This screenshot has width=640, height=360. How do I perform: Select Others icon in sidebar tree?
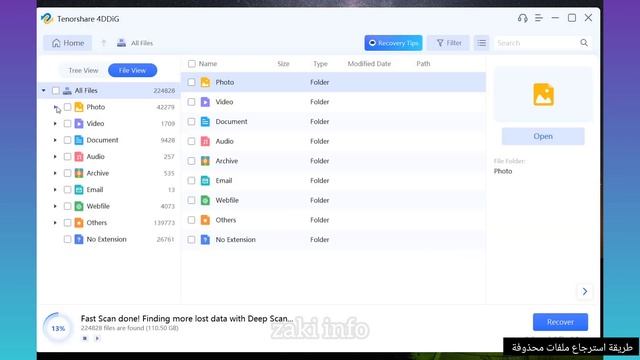tap(79, 222)
